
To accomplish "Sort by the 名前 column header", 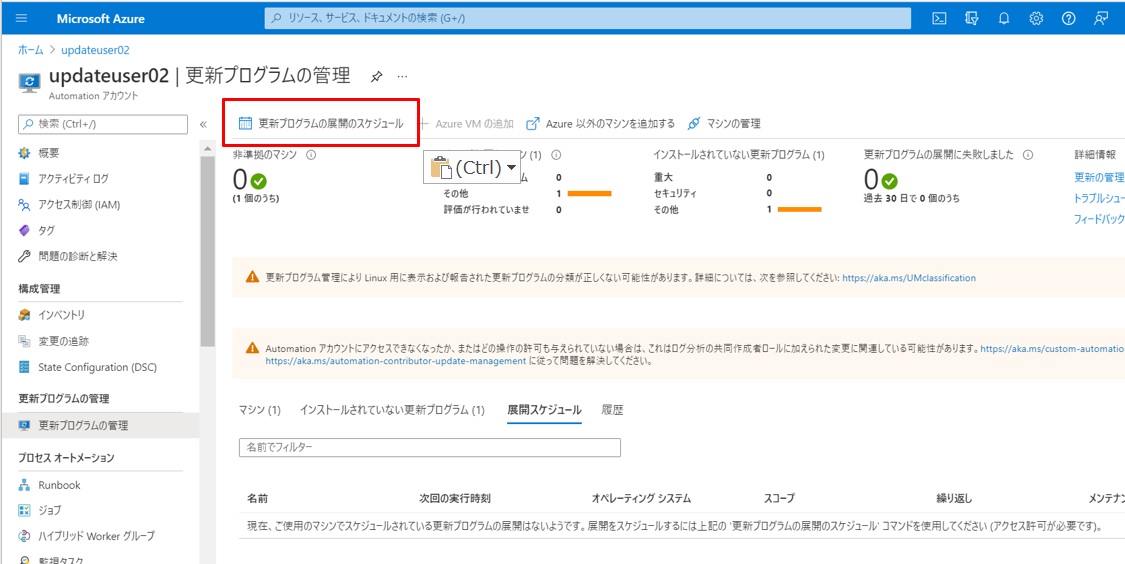I will coord(258,498).
